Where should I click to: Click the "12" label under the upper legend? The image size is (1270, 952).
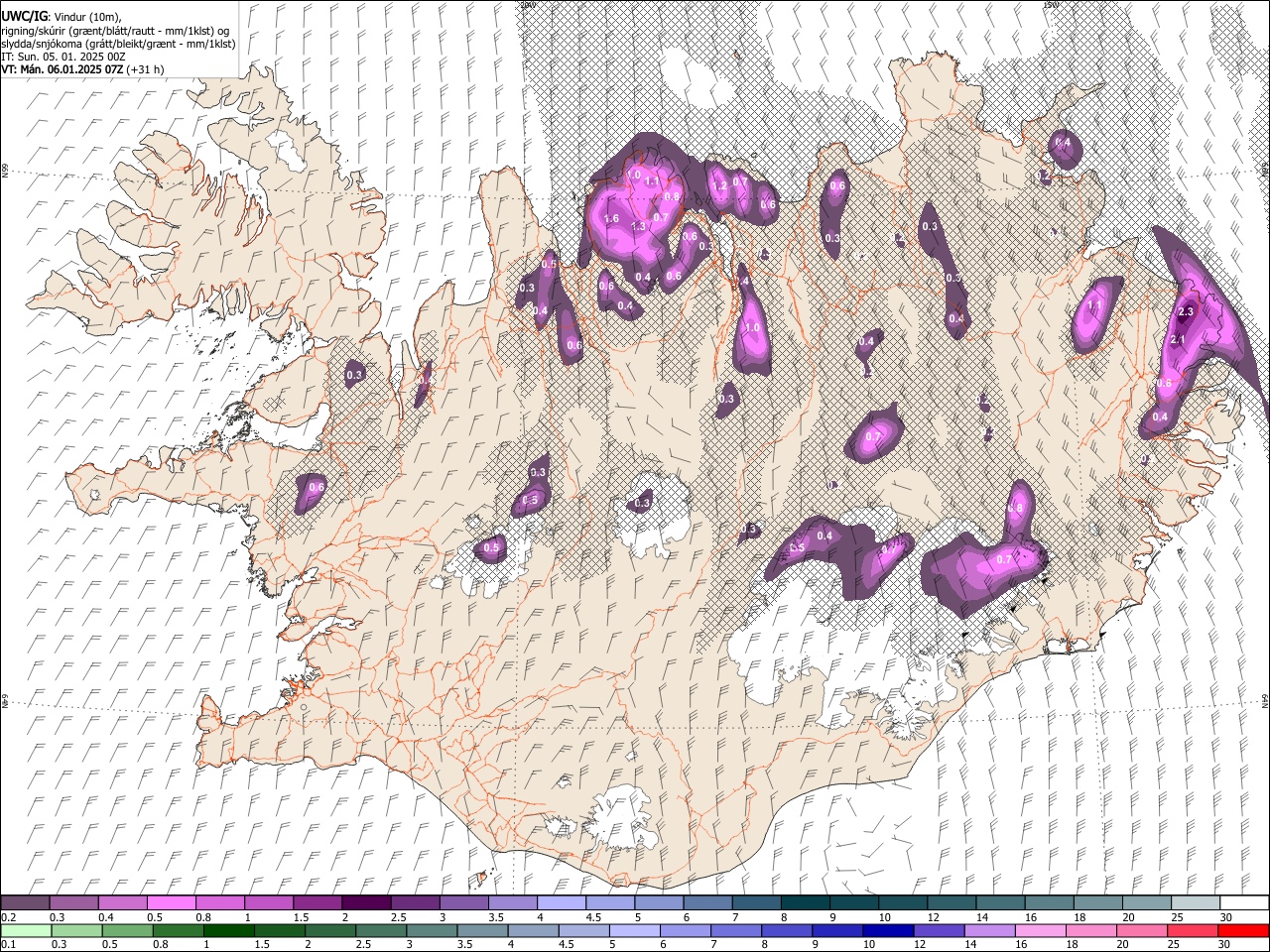(x=934, y=917)
